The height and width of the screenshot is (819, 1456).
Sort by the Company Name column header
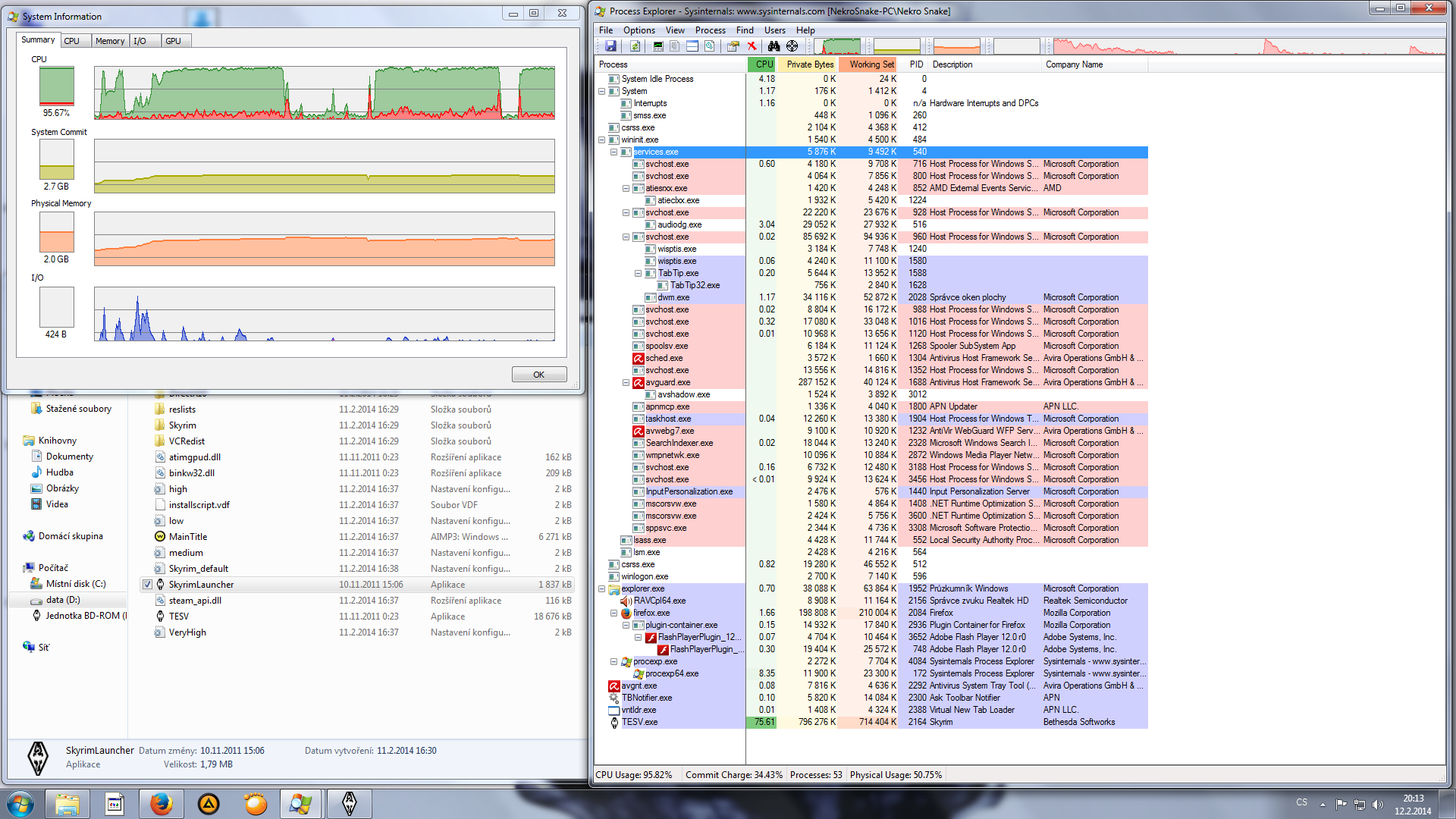click(1094, 64)
